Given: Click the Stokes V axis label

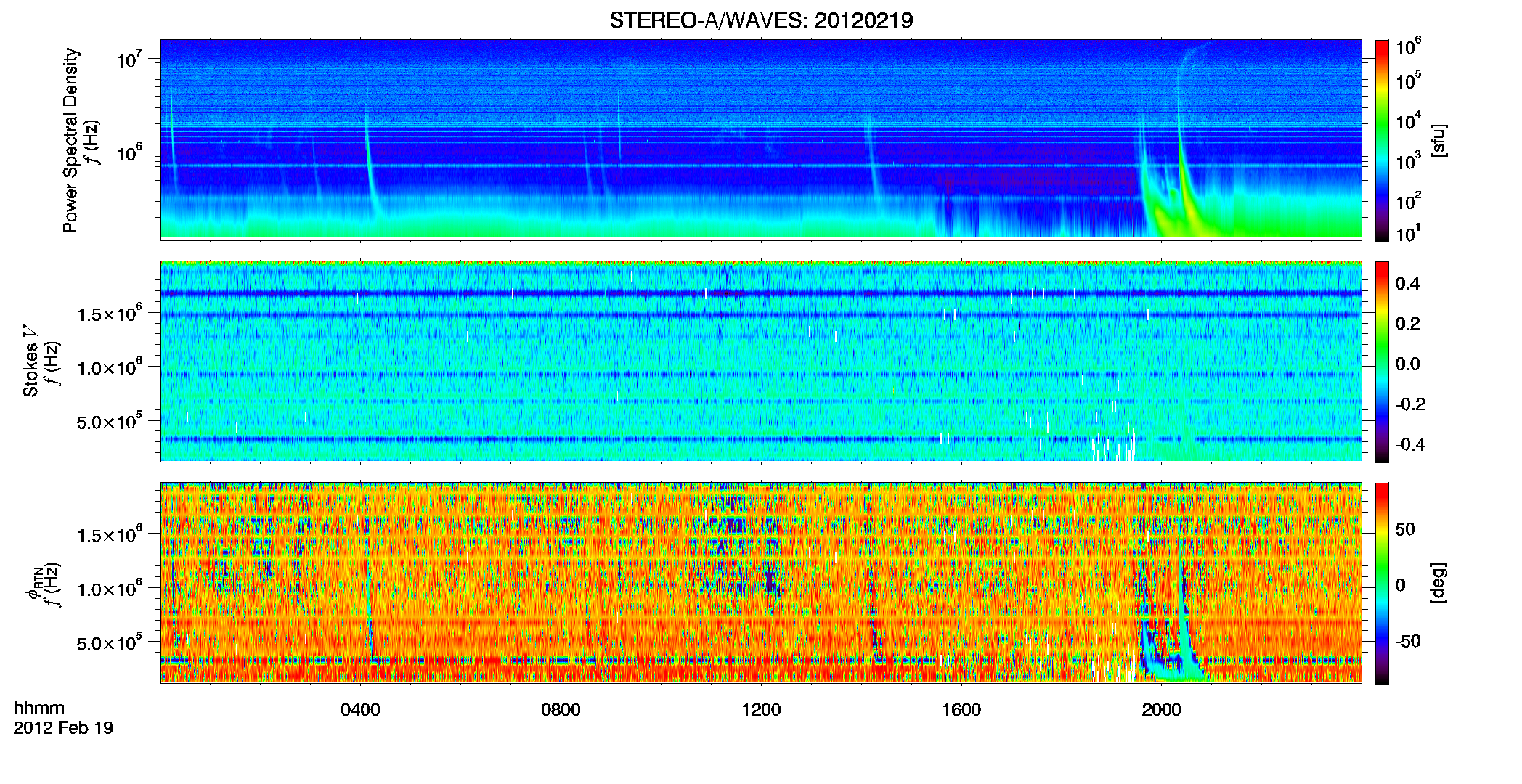Looking at the screenshot, I should click(30, 361).
